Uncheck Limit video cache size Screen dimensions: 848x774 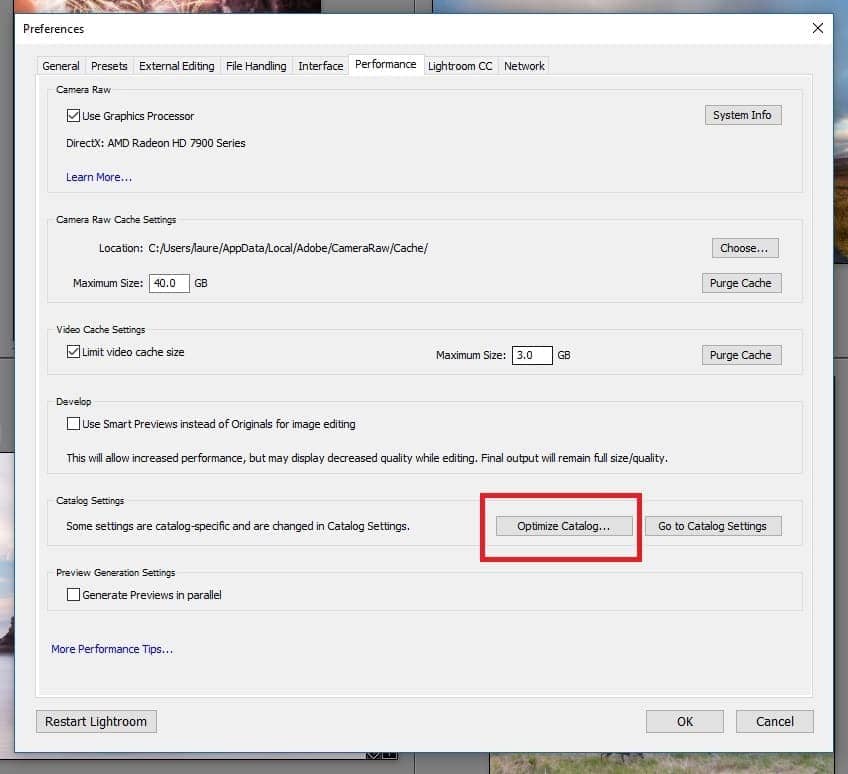[x=73, y=352]
